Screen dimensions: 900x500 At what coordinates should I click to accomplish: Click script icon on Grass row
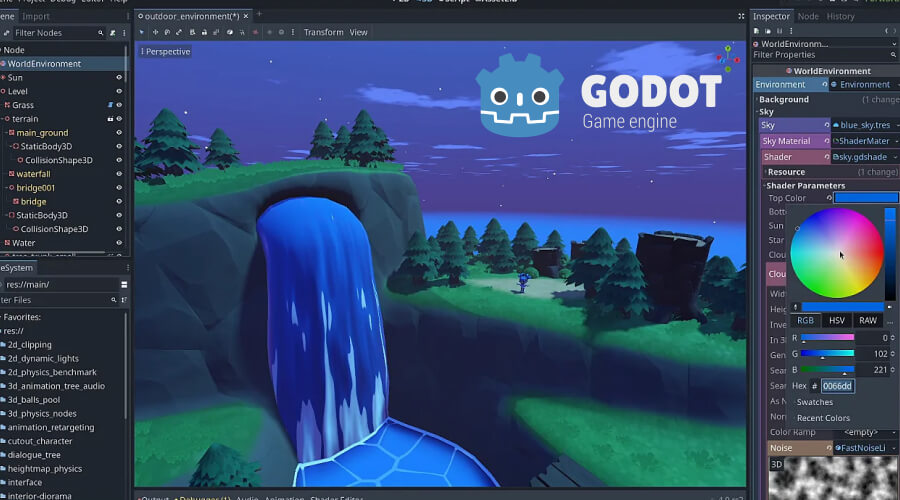point(110,105)
